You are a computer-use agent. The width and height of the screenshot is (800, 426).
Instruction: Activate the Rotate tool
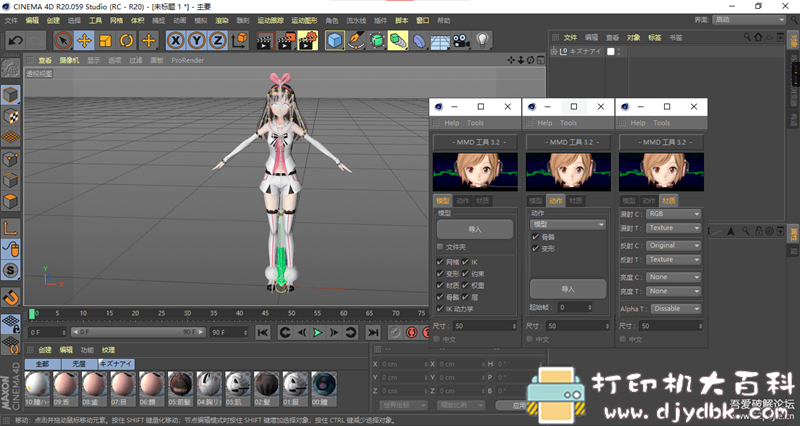[x=127, y=40]
